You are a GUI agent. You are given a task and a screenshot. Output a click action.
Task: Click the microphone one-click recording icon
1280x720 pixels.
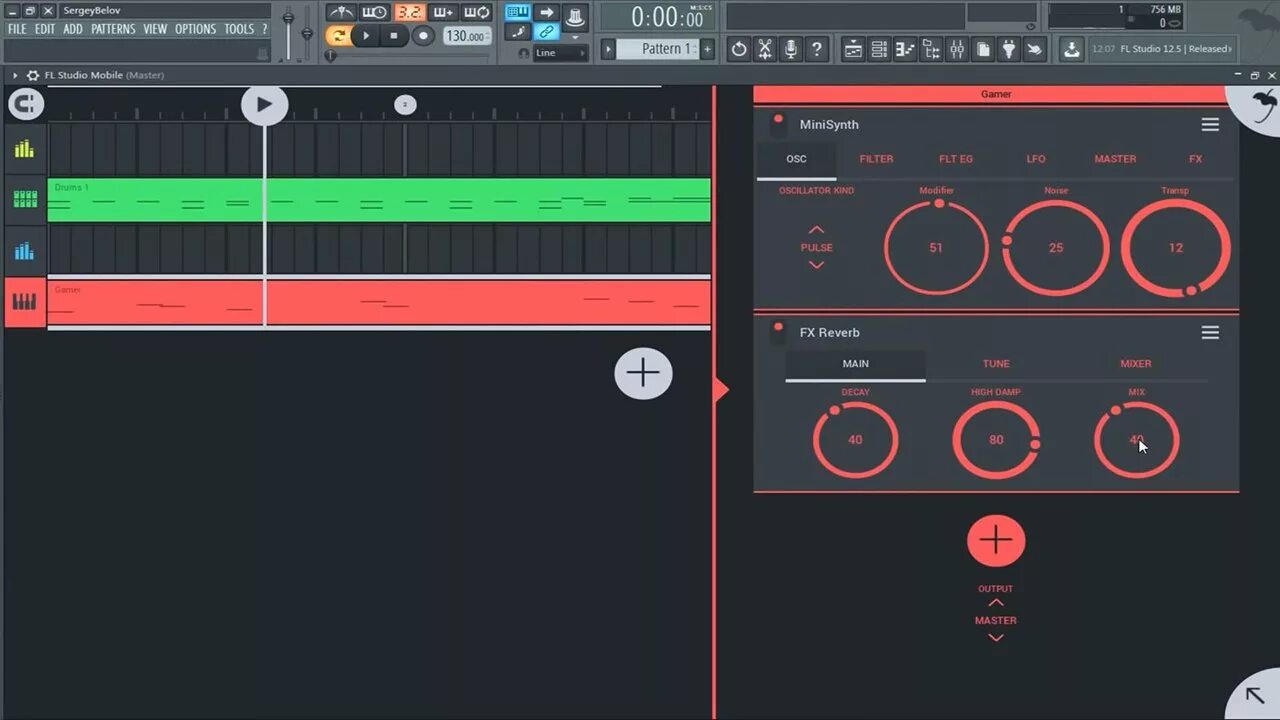pos(791,49)
